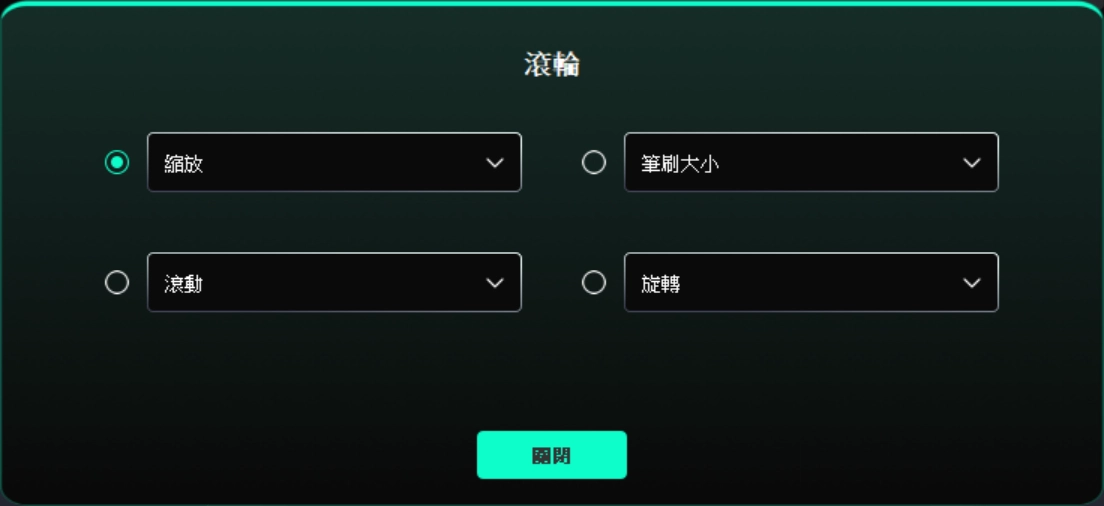
Task: Dismiss the 滾輪 dialog with the green button
Action: 552,455
